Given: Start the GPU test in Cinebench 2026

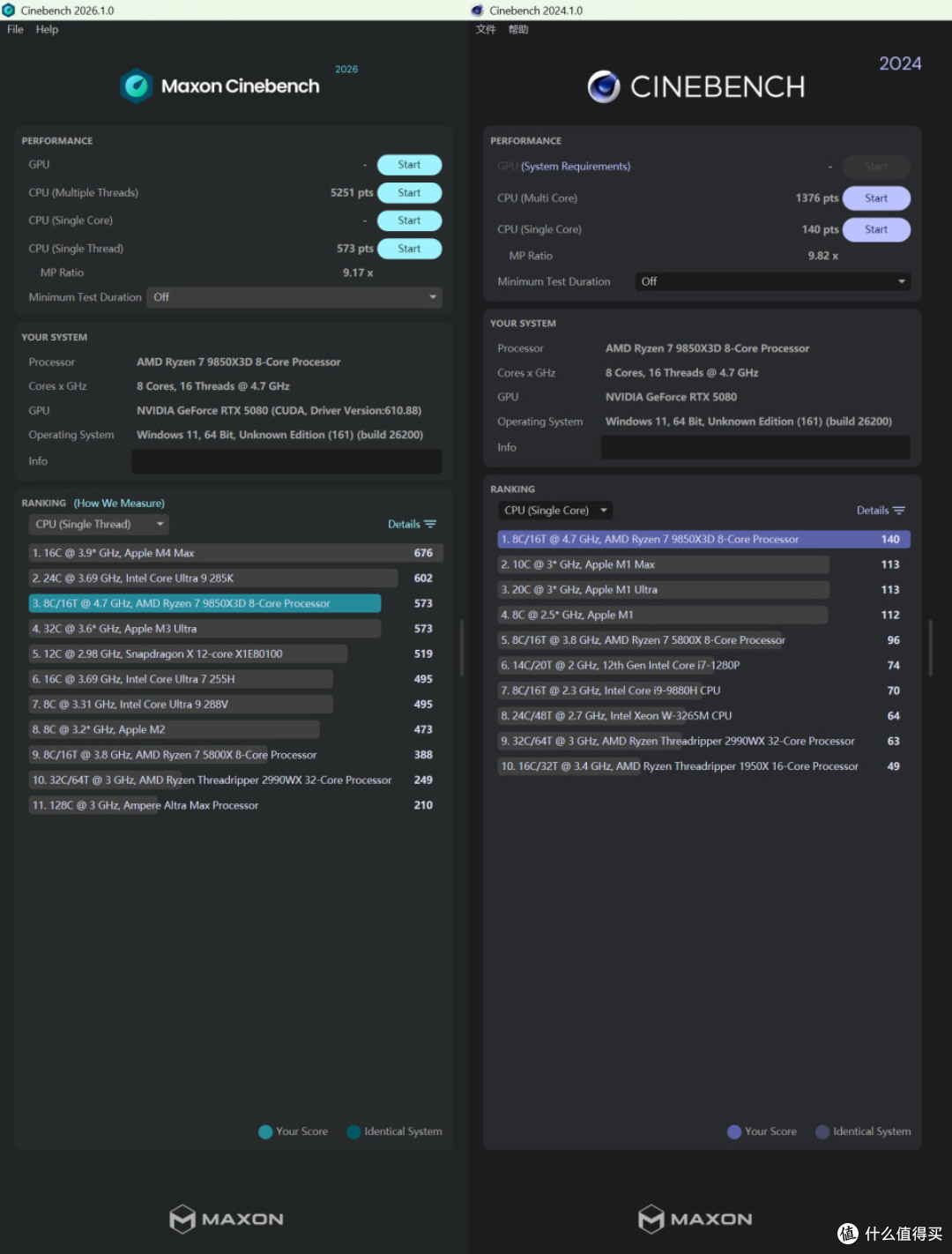Looking at the screenshot, I should pos(409,165).
